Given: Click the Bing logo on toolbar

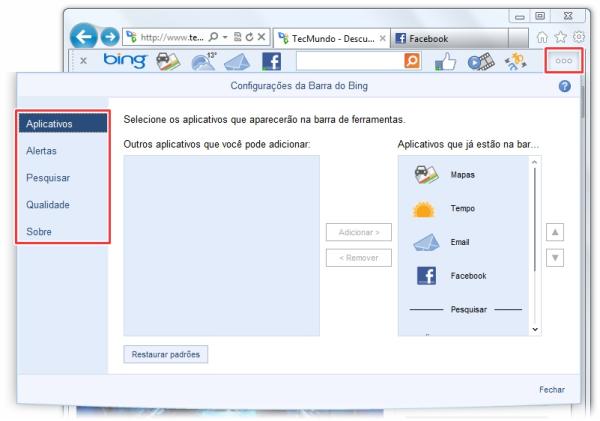Looking at the screenshot, I should click(125, 60).
